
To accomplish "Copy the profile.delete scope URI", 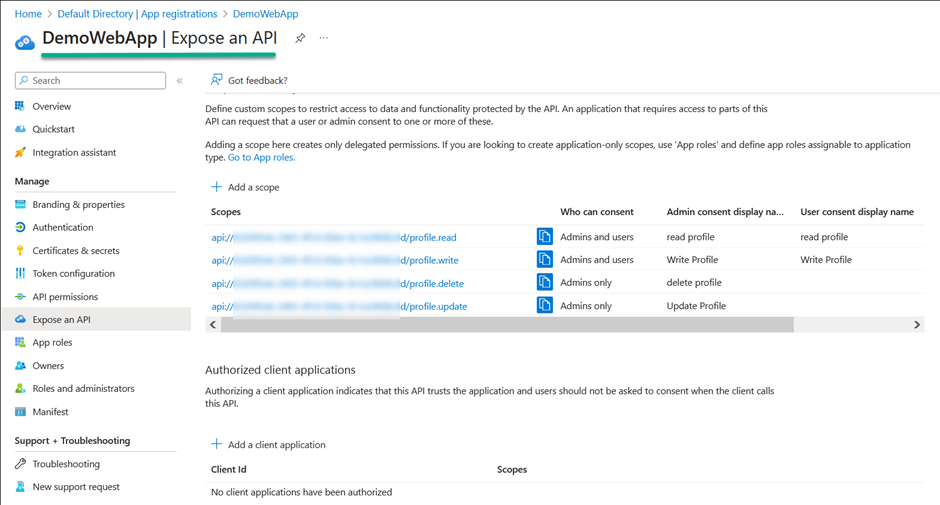I will (x=544, y=282).
